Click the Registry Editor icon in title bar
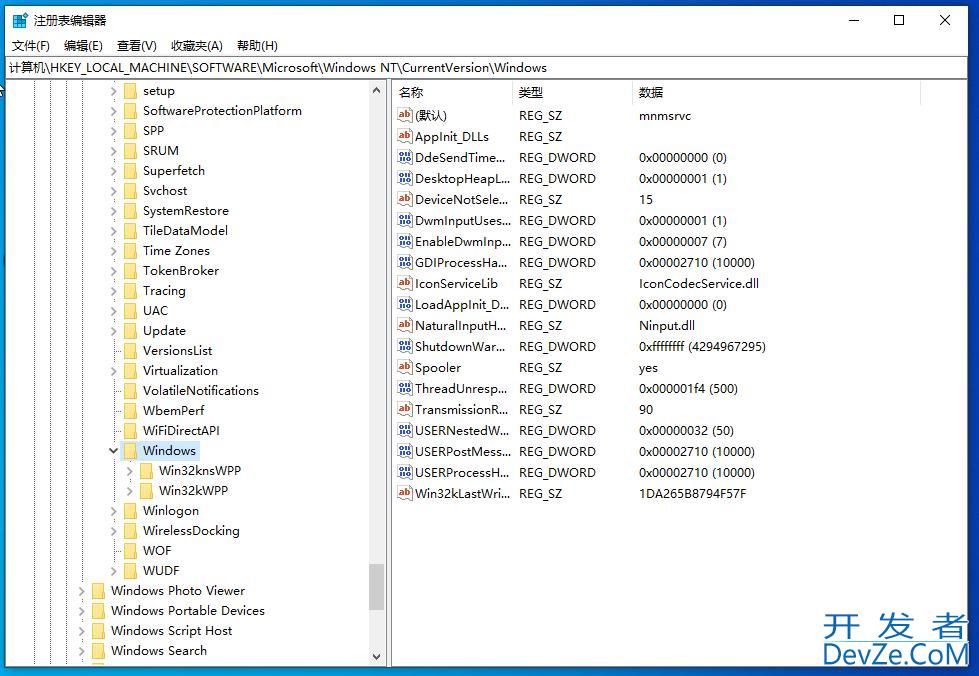 coord(20,20)
